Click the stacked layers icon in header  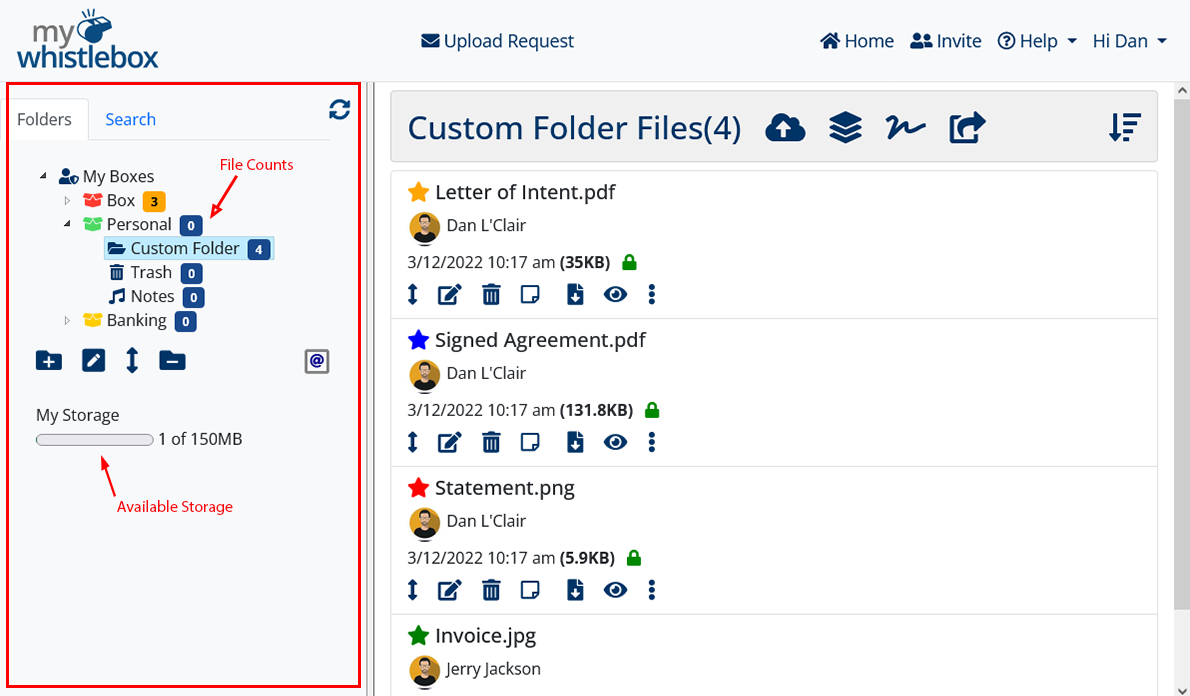coord(845,128)
